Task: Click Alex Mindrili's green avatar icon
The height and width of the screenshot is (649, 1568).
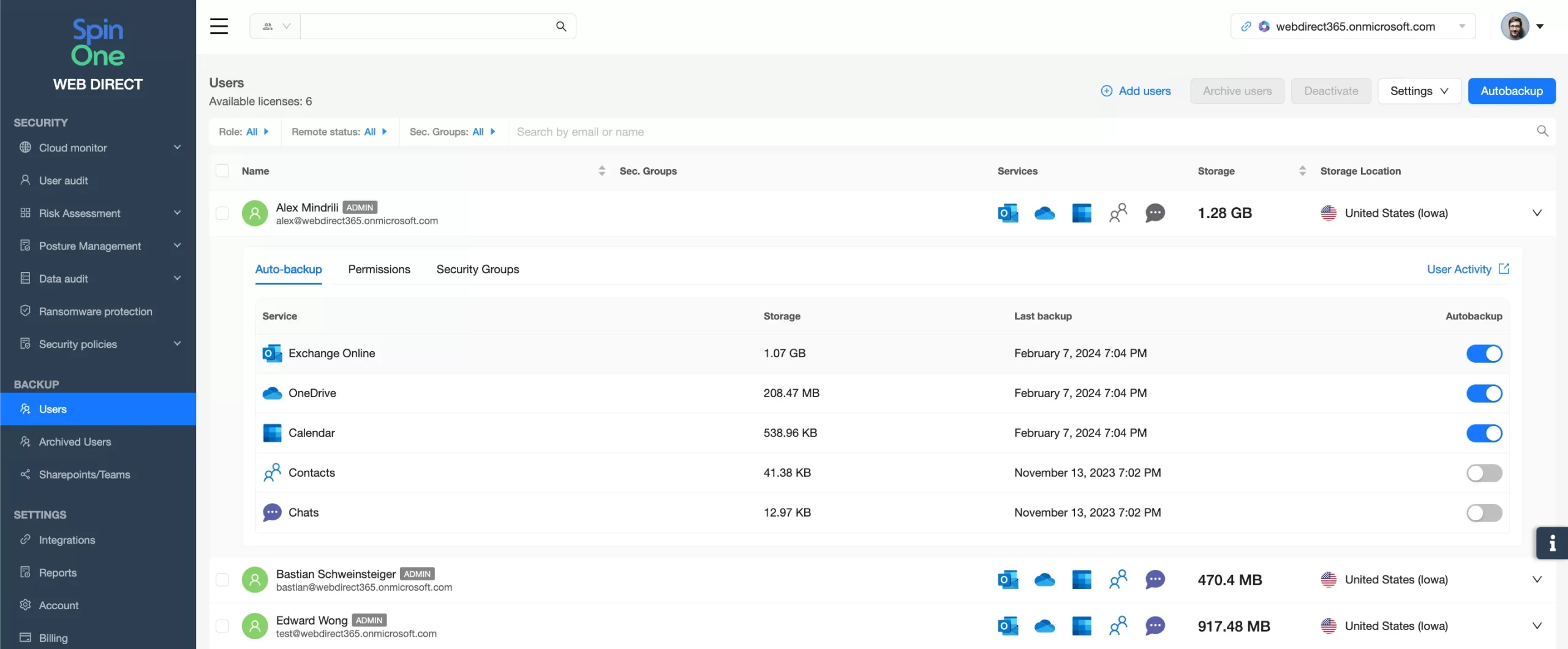Action: (x=255, y=213)
